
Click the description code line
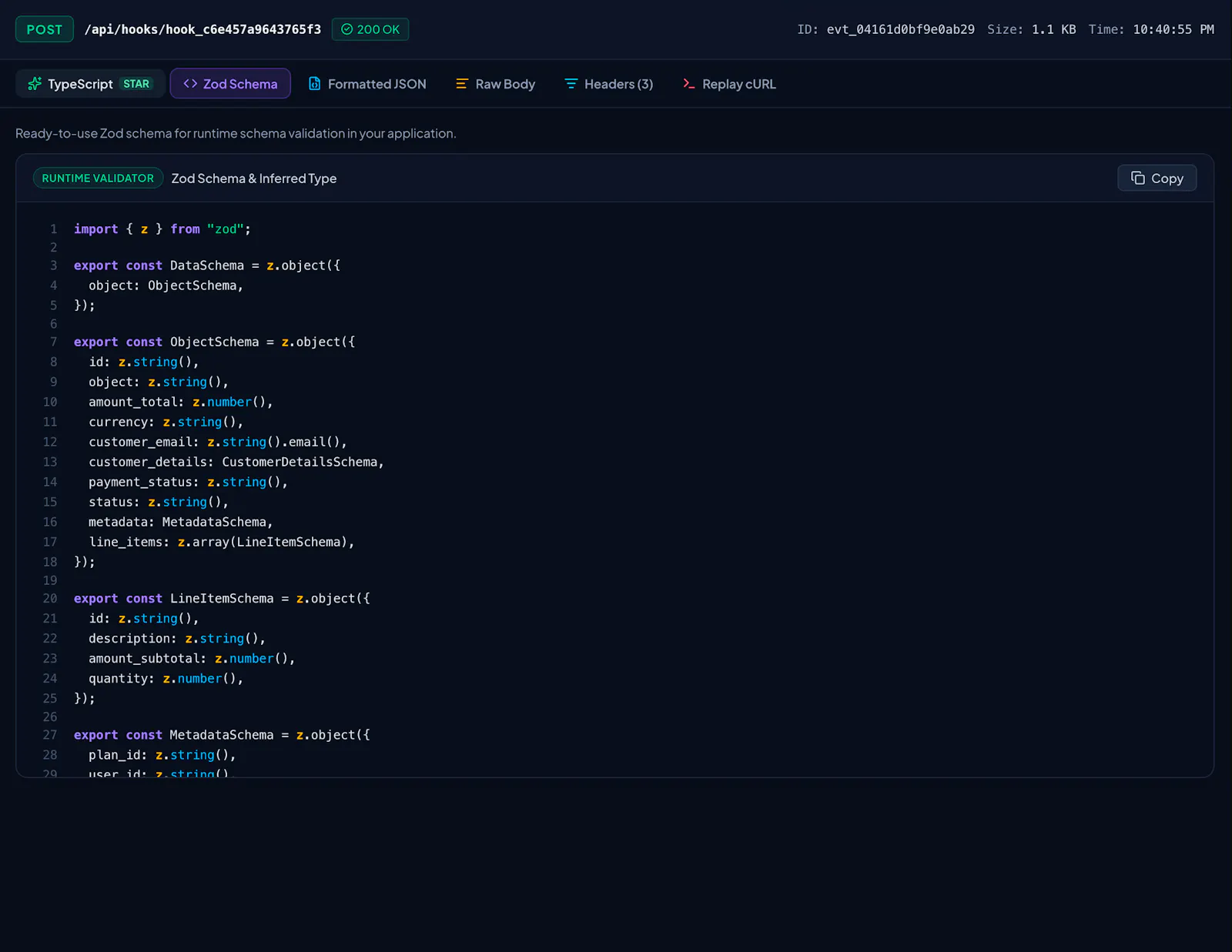[177, 638]
